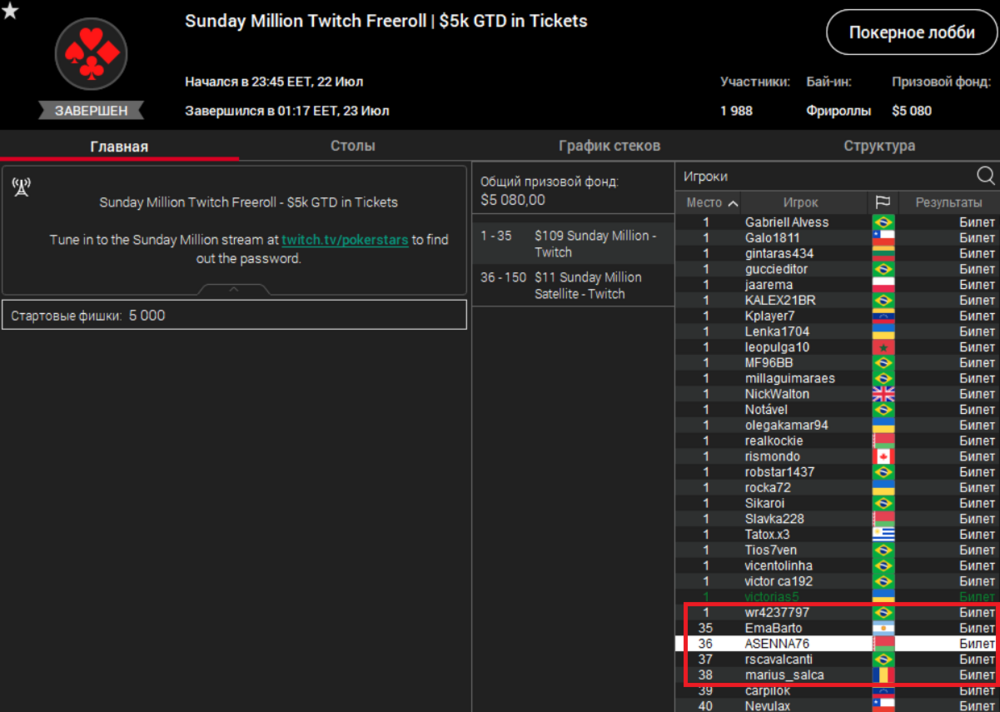Select player rscavalcanti
1000x712 pixels.
pos(778,659)
